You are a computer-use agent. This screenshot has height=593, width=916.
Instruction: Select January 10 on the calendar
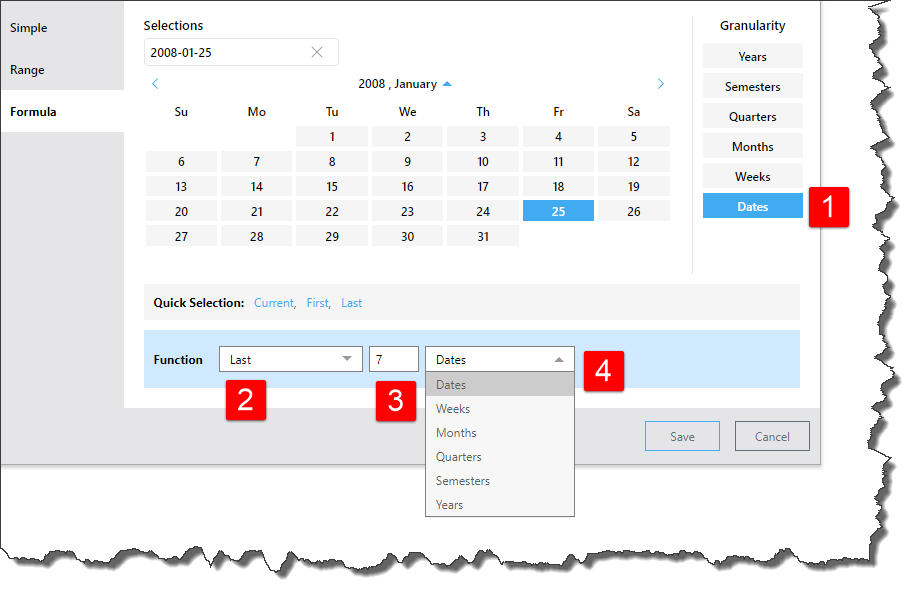483,161
